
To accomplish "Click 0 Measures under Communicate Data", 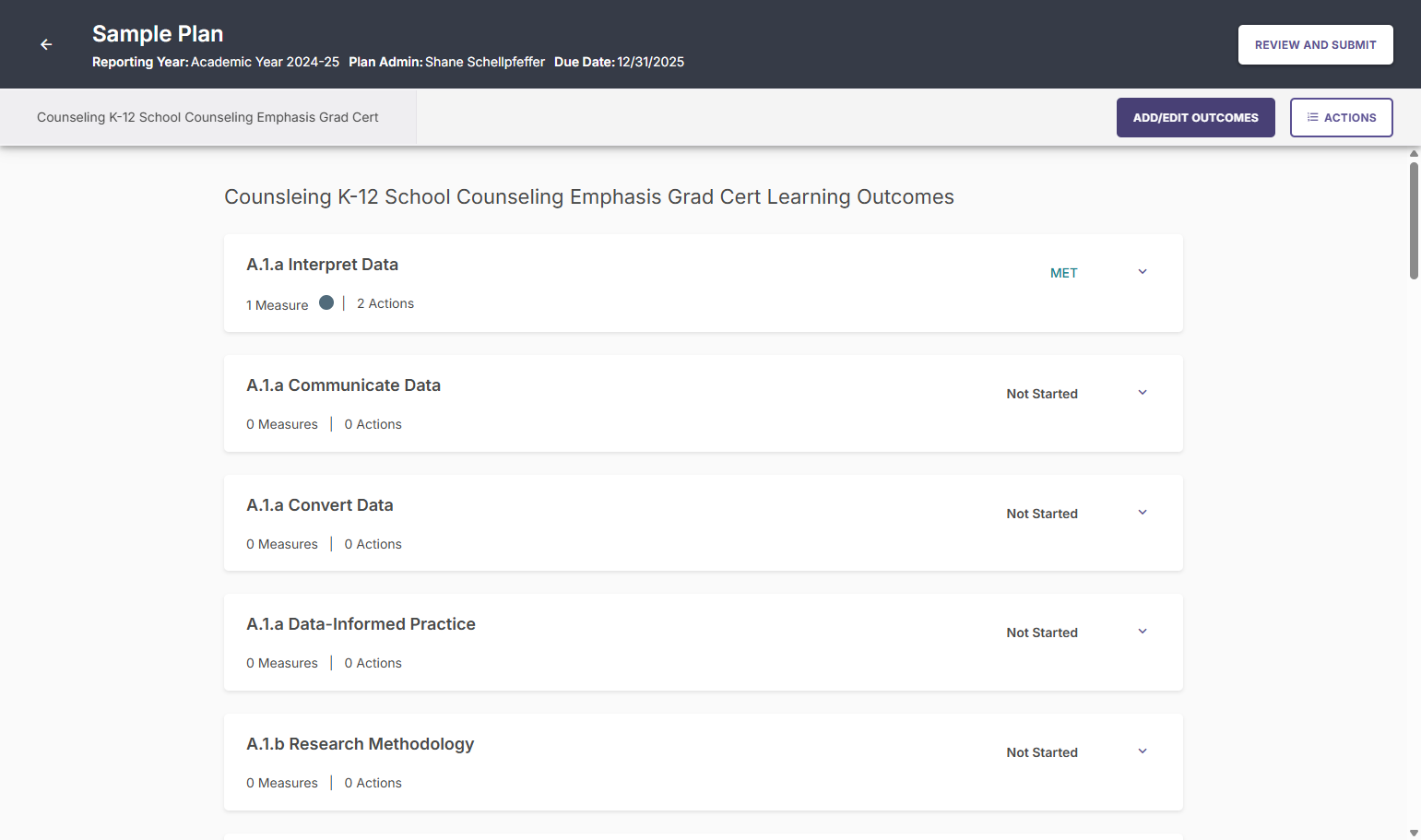I will click(281, 424).
